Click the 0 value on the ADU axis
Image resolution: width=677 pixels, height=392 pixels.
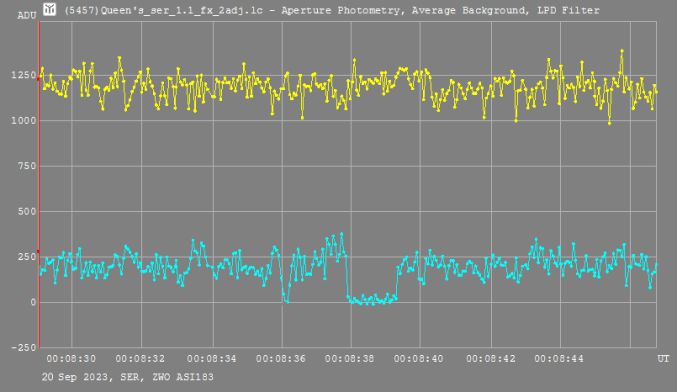coord(33,302)
